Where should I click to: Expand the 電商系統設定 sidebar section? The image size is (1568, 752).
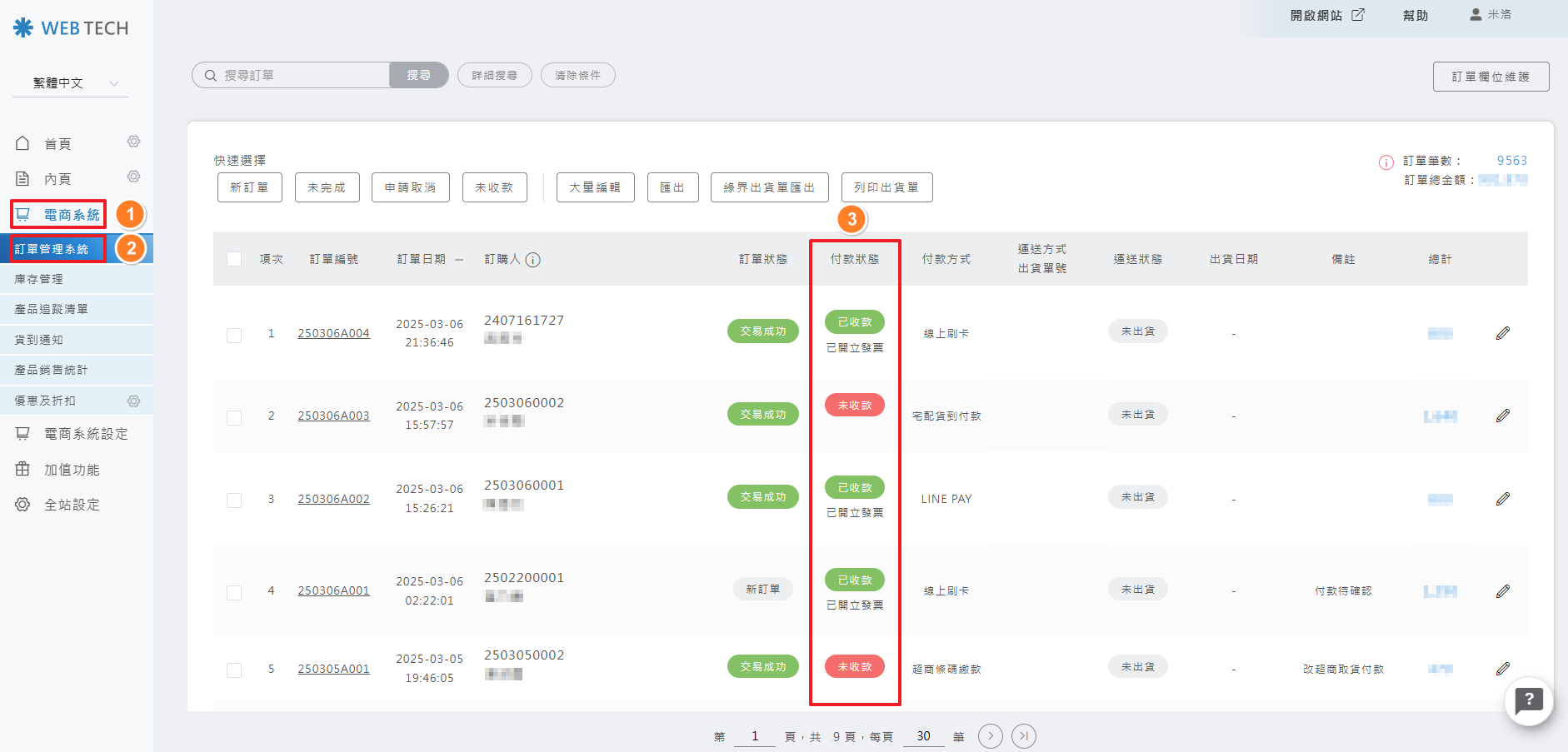pyautogui.click(x=85, y=434)
